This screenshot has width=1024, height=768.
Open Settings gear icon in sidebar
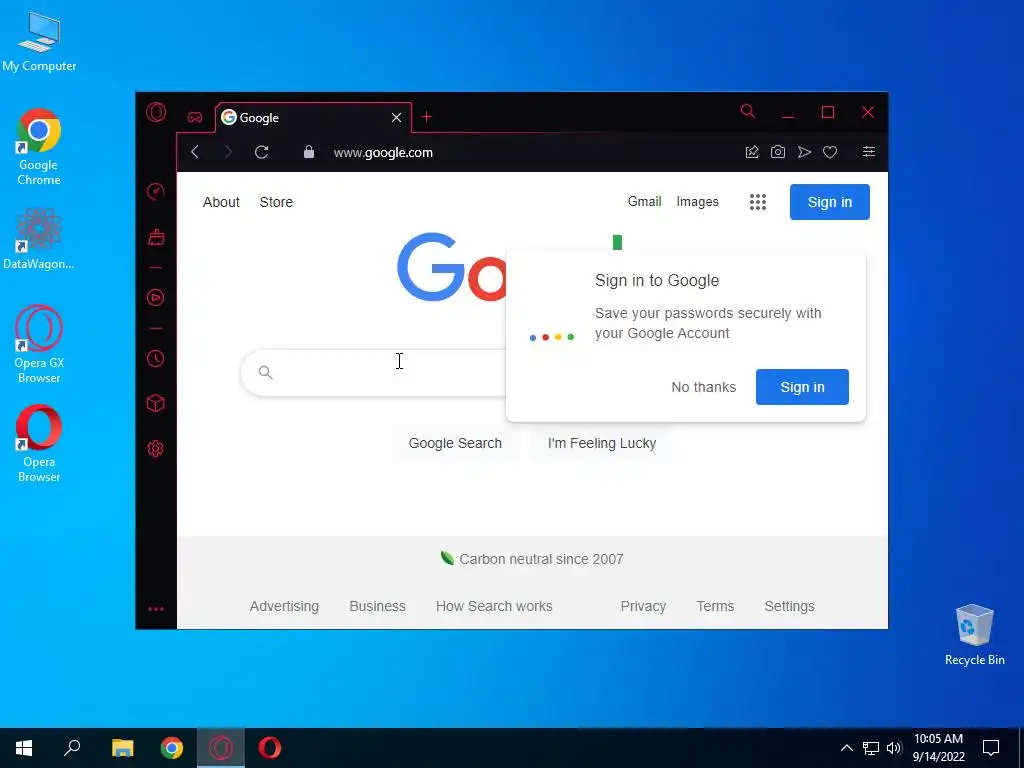[155, 449]
